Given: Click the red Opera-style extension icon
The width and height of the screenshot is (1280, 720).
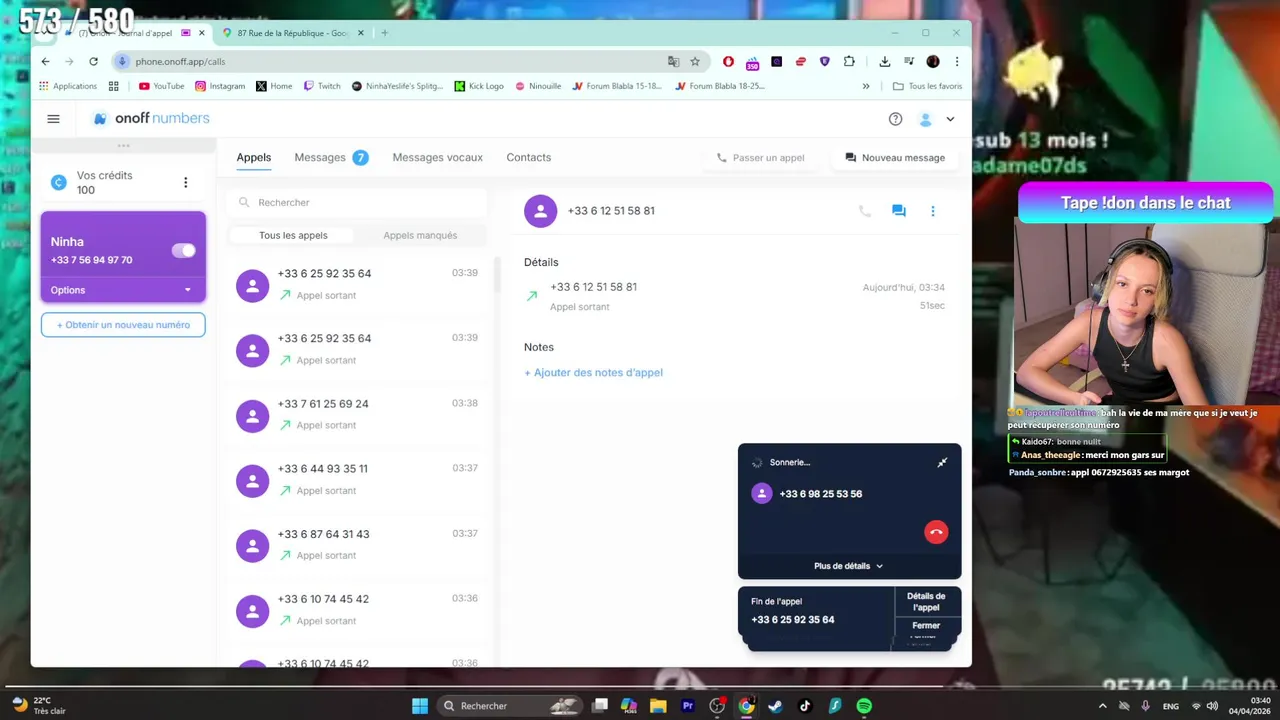Looking at the screenshot, I should pos(728,61).
